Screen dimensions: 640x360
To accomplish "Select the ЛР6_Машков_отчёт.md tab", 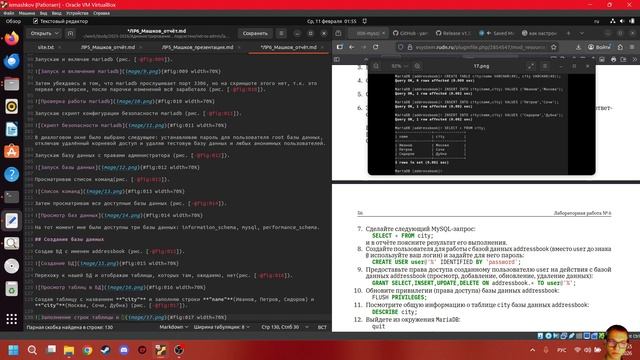I will pyautogui.click(x=289, y=47).
